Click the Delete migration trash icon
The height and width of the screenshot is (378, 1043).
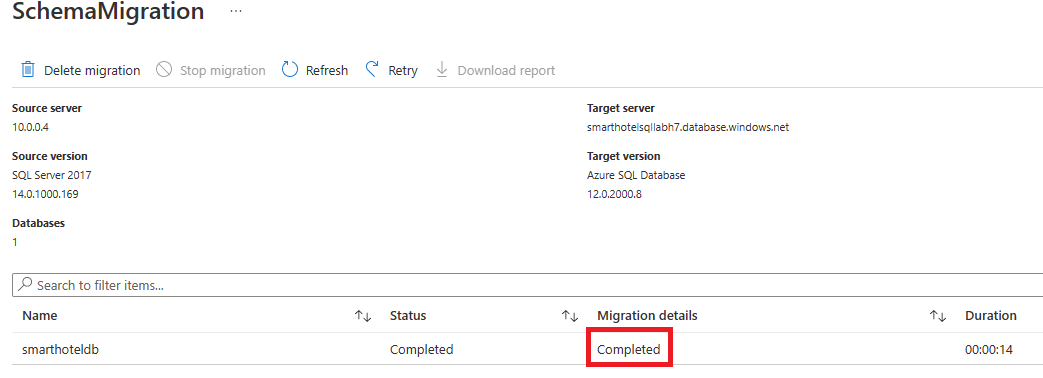(28, 70)
